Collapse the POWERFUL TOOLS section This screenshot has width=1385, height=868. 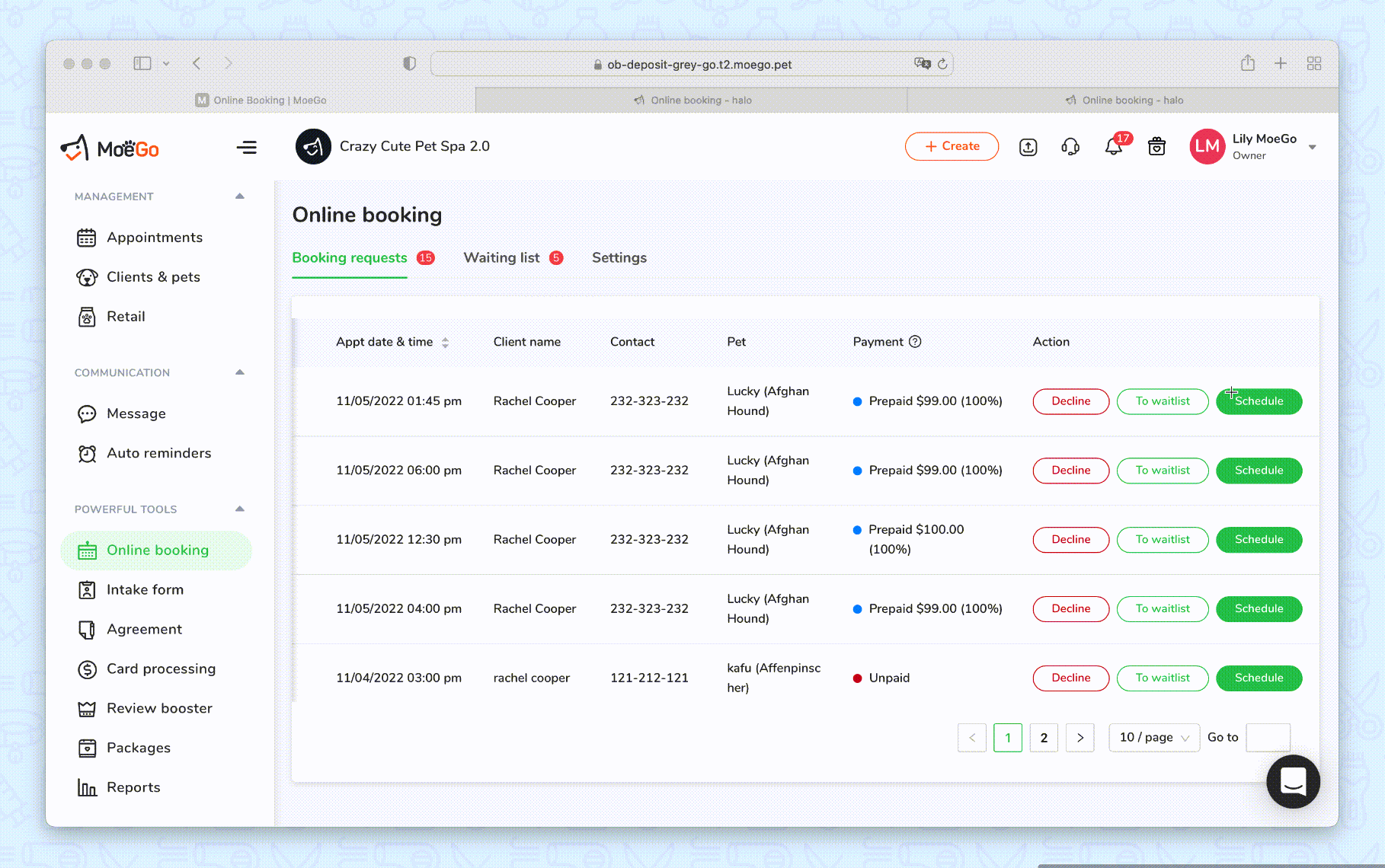click(239, 509)
